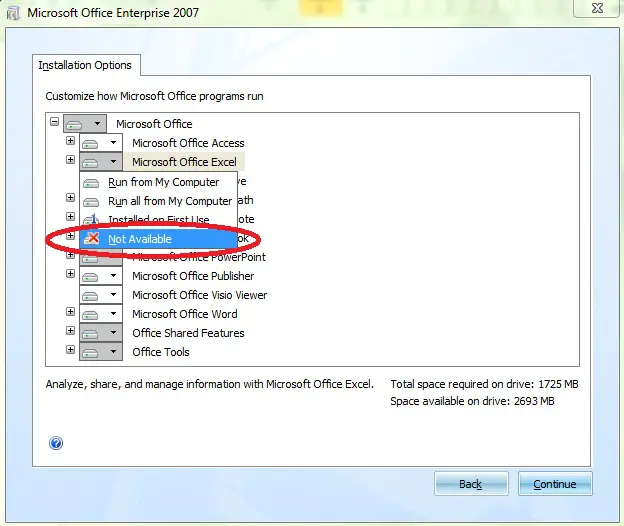The height and width of the screenshot is (526, 624).
Task: Click the Excel description text below the tree
Action: 210,384
